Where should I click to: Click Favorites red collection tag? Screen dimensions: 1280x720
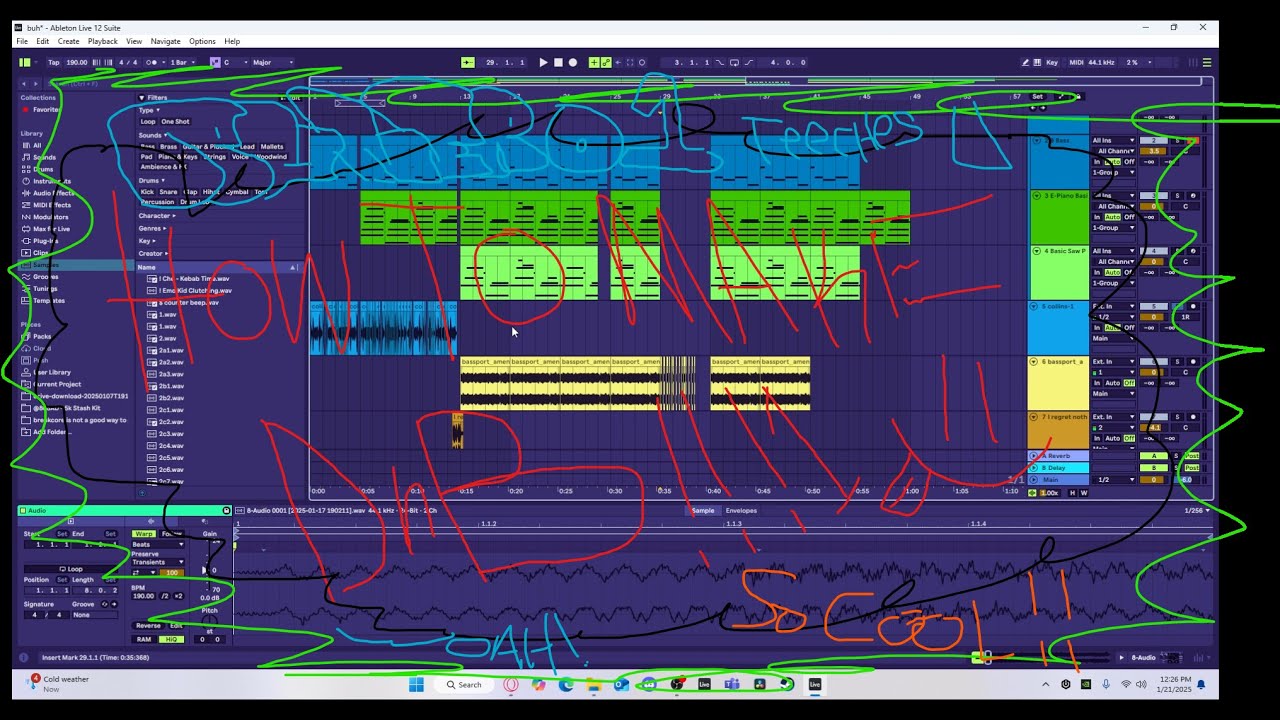(43, 109)
